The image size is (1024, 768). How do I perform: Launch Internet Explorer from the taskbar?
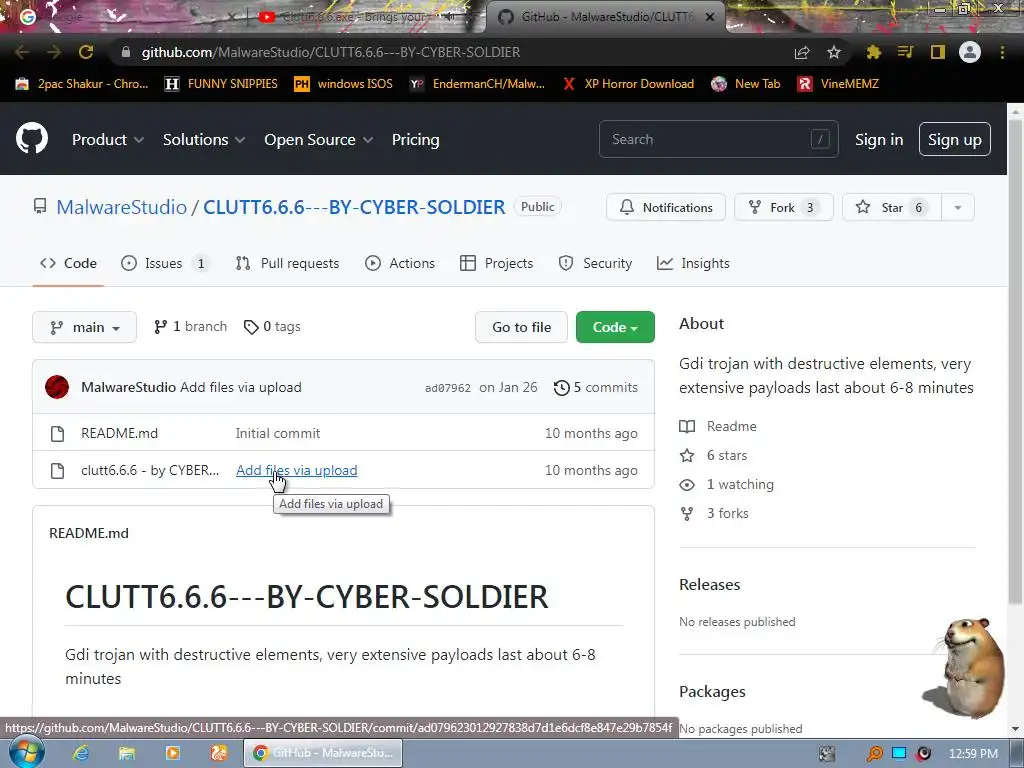80,753
